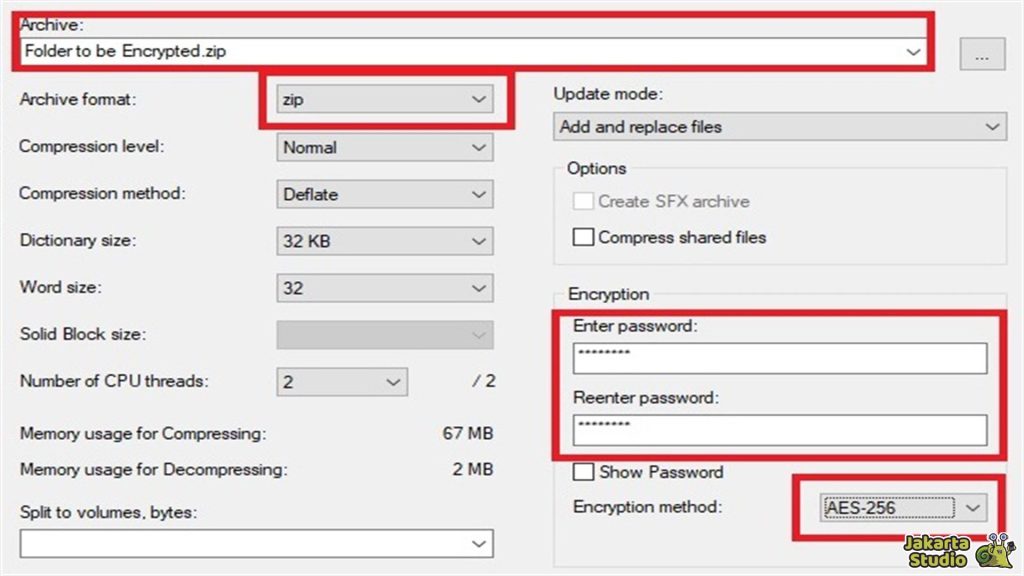The width and height of the screenshot is (1024, 576).
Task: Expand the Compression method options
Action: pos(479,194)
